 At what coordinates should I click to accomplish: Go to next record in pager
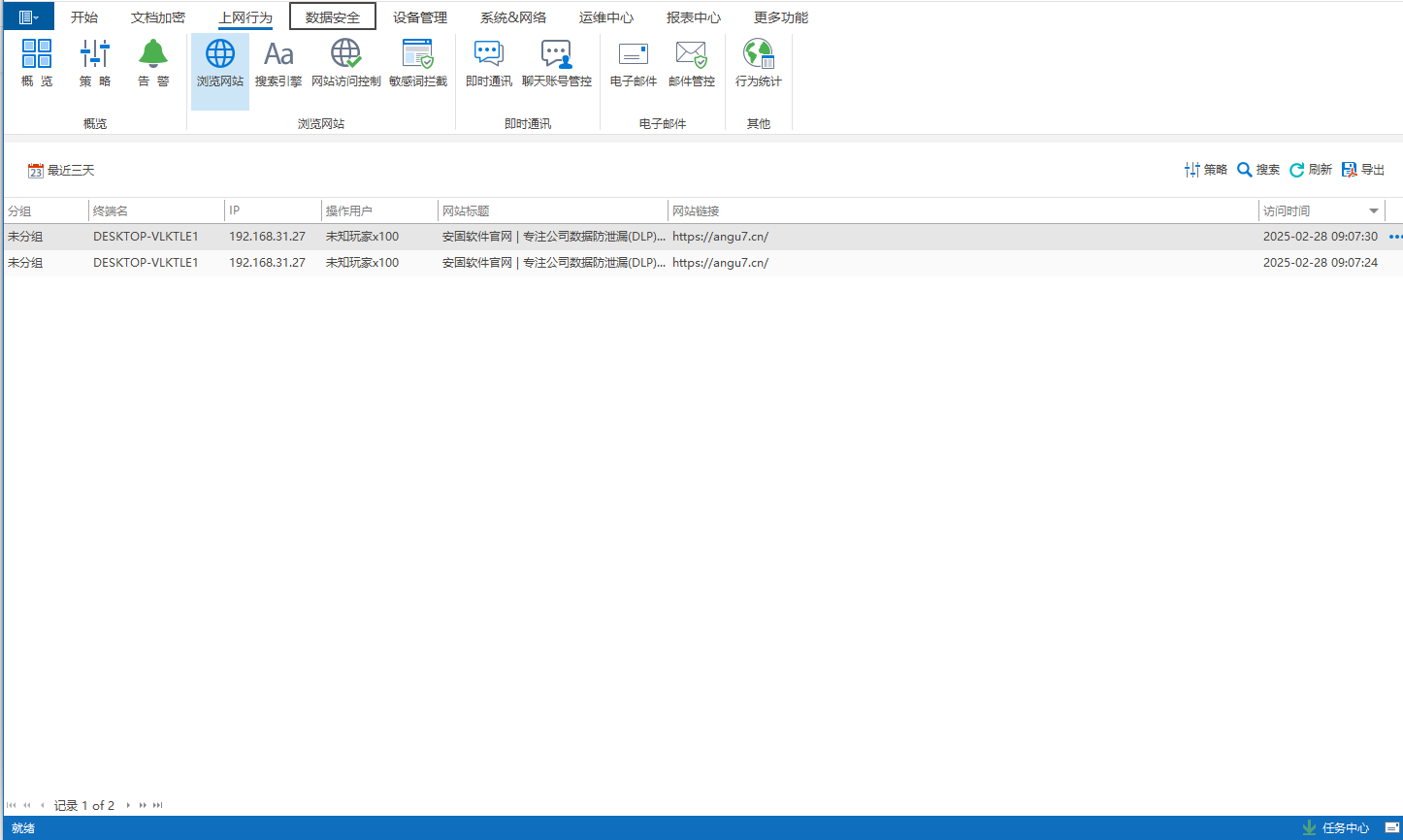point(128,805)
